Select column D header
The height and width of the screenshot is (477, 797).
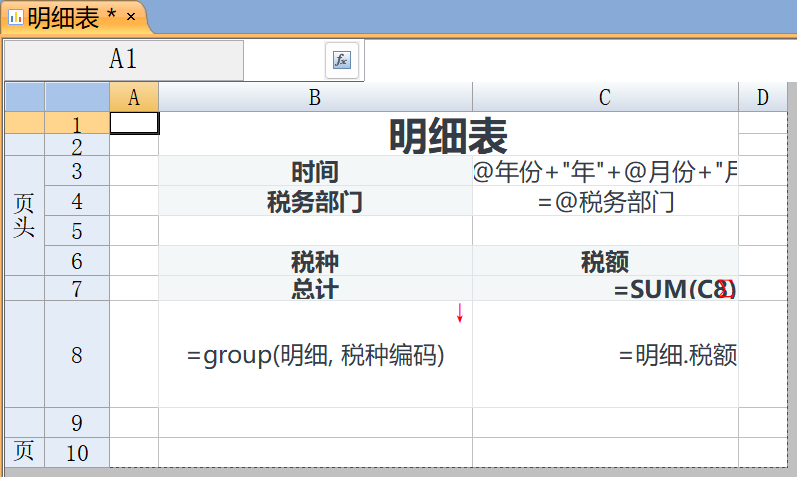[x=763, y=97]
